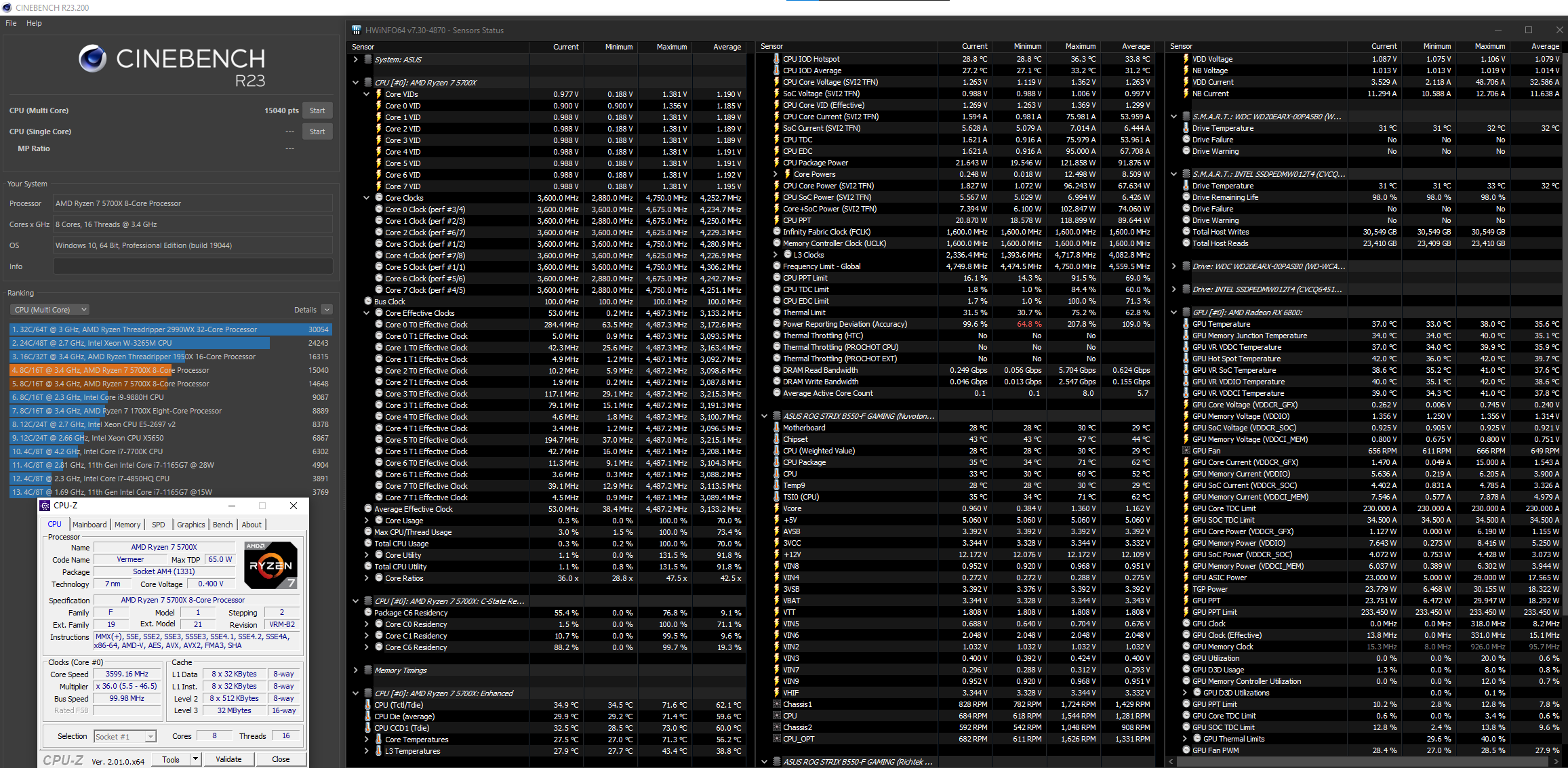This screenshot has height=768, width=1568.
Task: Click the Validate button in CPU-Z
Action: (228, 759)
